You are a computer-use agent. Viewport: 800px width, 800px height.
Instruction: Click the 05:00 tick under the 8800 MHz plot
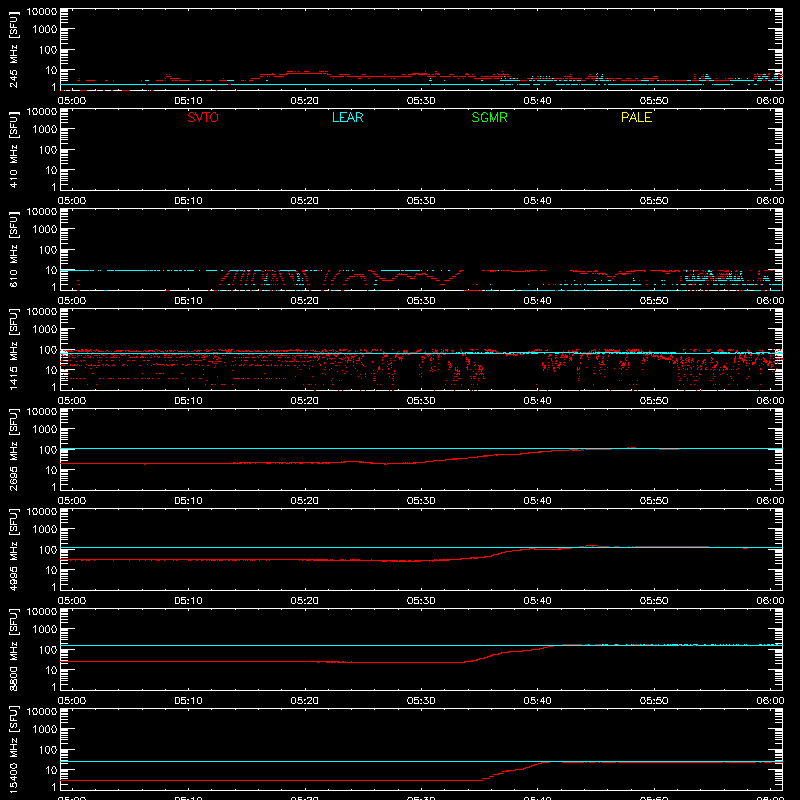[x=72, y=701]
